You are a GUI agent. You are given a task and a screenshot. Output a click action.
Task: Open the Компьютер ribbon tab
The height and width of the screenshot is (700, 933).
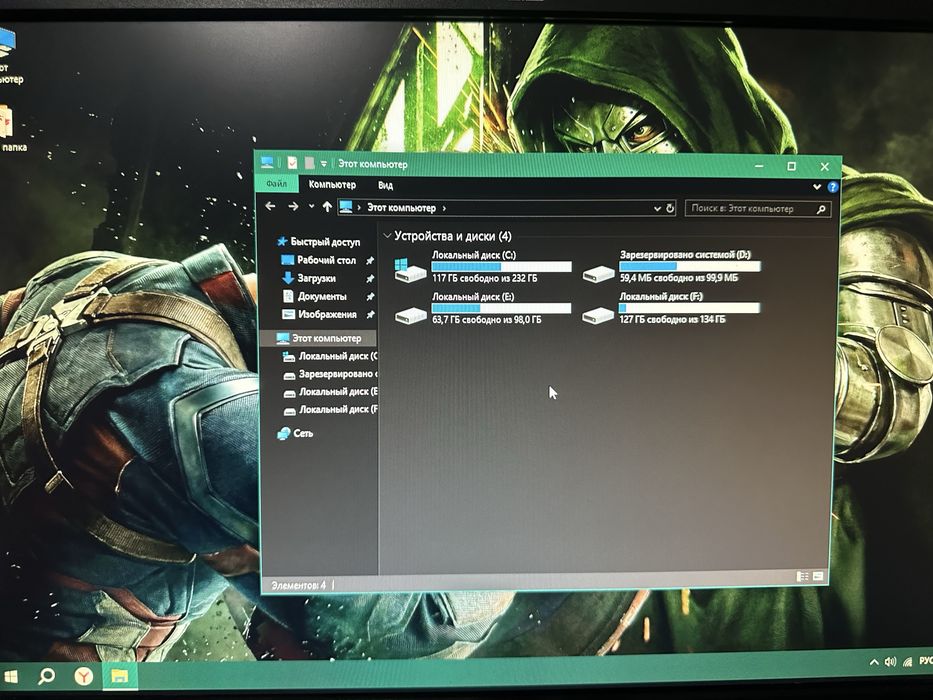click(x=332, y=185)
